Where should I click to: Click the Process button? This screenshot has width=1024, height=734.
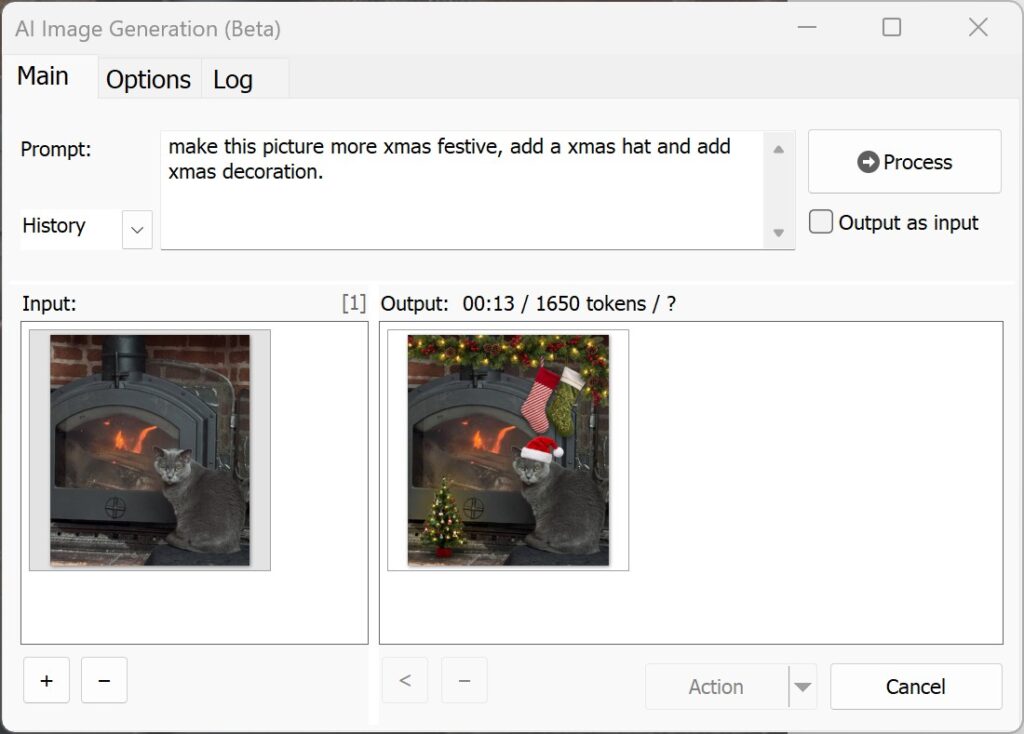pos(904,162)
